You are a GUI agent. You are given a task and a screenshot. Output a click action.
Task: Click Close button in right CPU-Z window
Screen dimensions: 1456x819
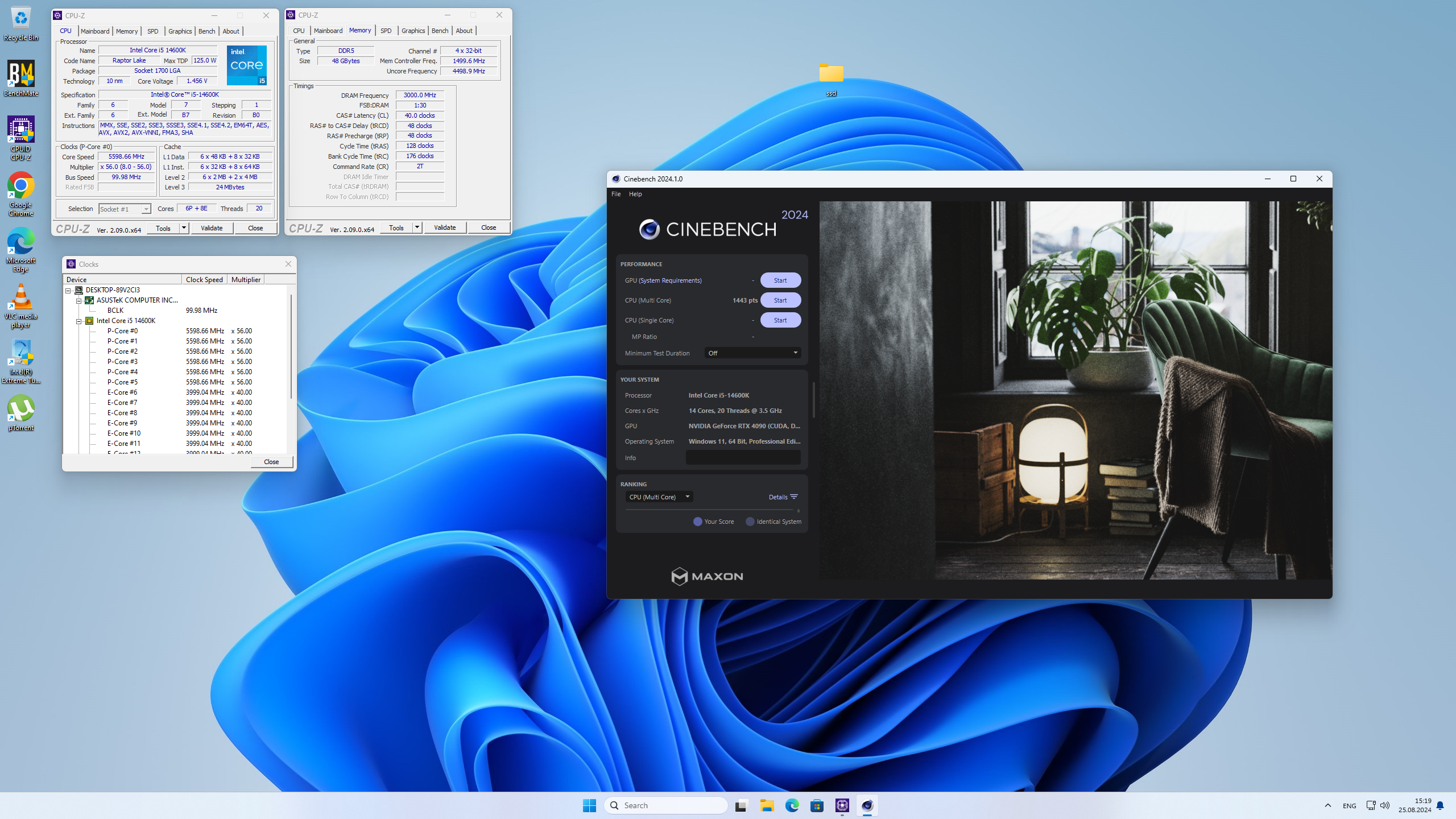[489, 227]
